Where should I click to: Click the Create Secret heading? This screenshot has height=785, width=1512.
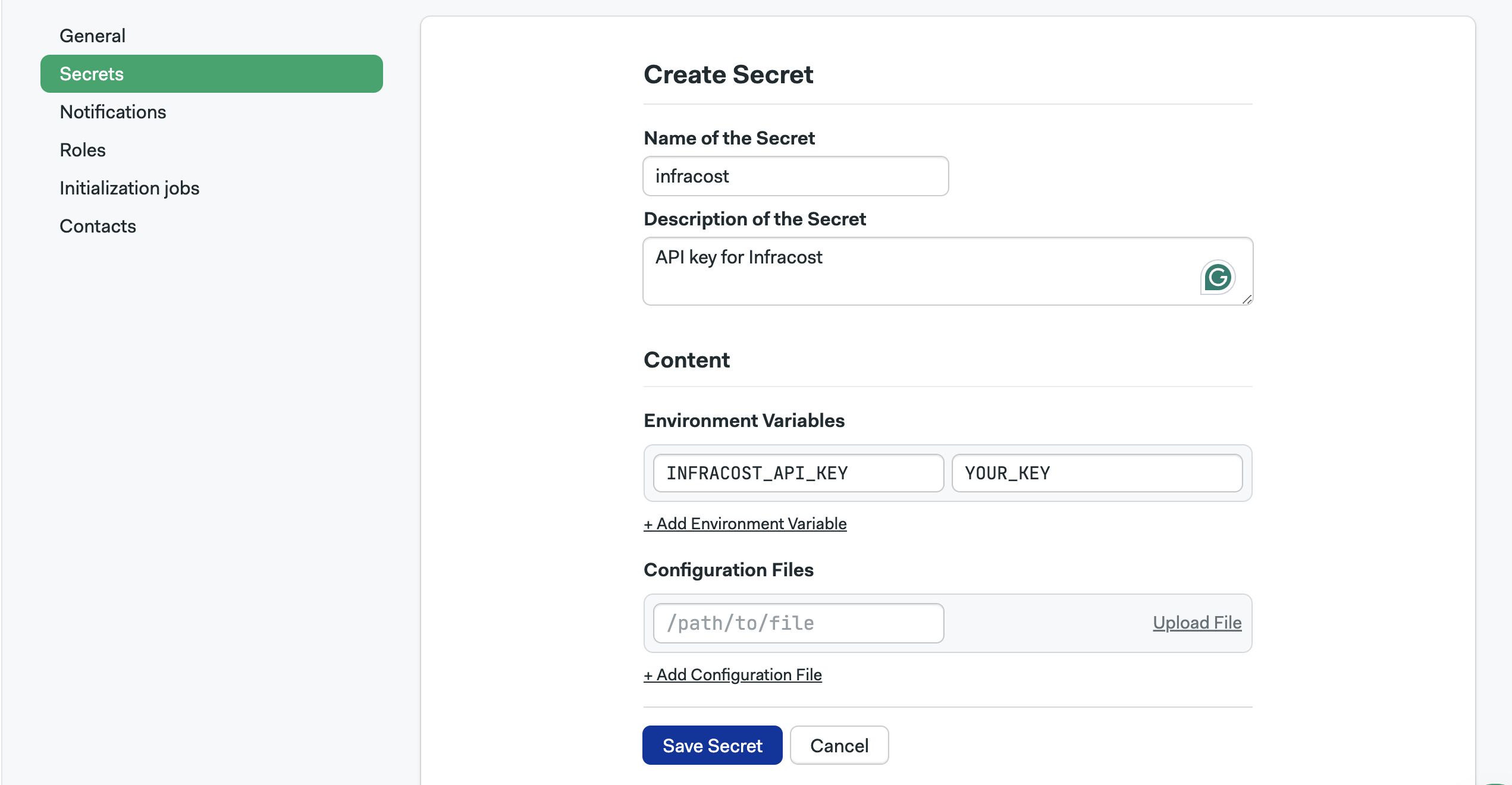(728, 74)
